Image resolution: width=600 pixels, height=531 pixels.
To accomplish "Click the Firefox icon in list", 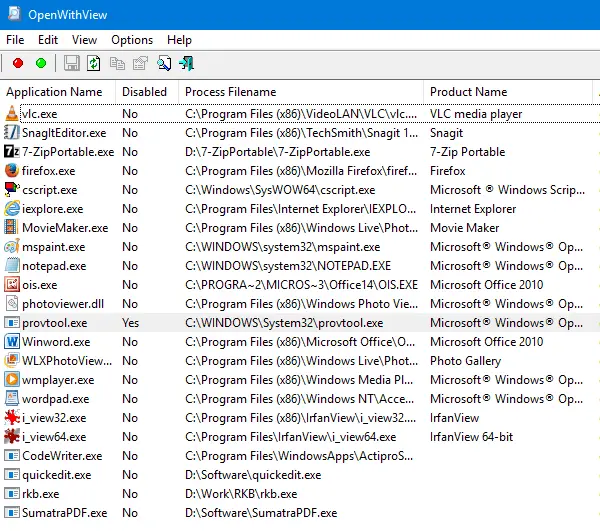I will point(11,171).
